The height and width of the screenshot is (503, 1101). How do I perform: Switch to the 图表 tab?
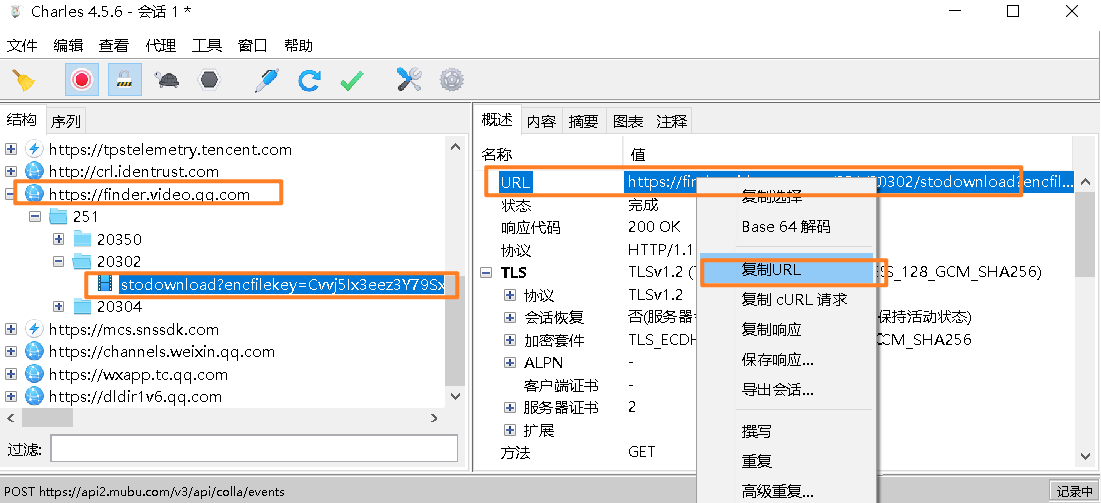tap(628, 122)
